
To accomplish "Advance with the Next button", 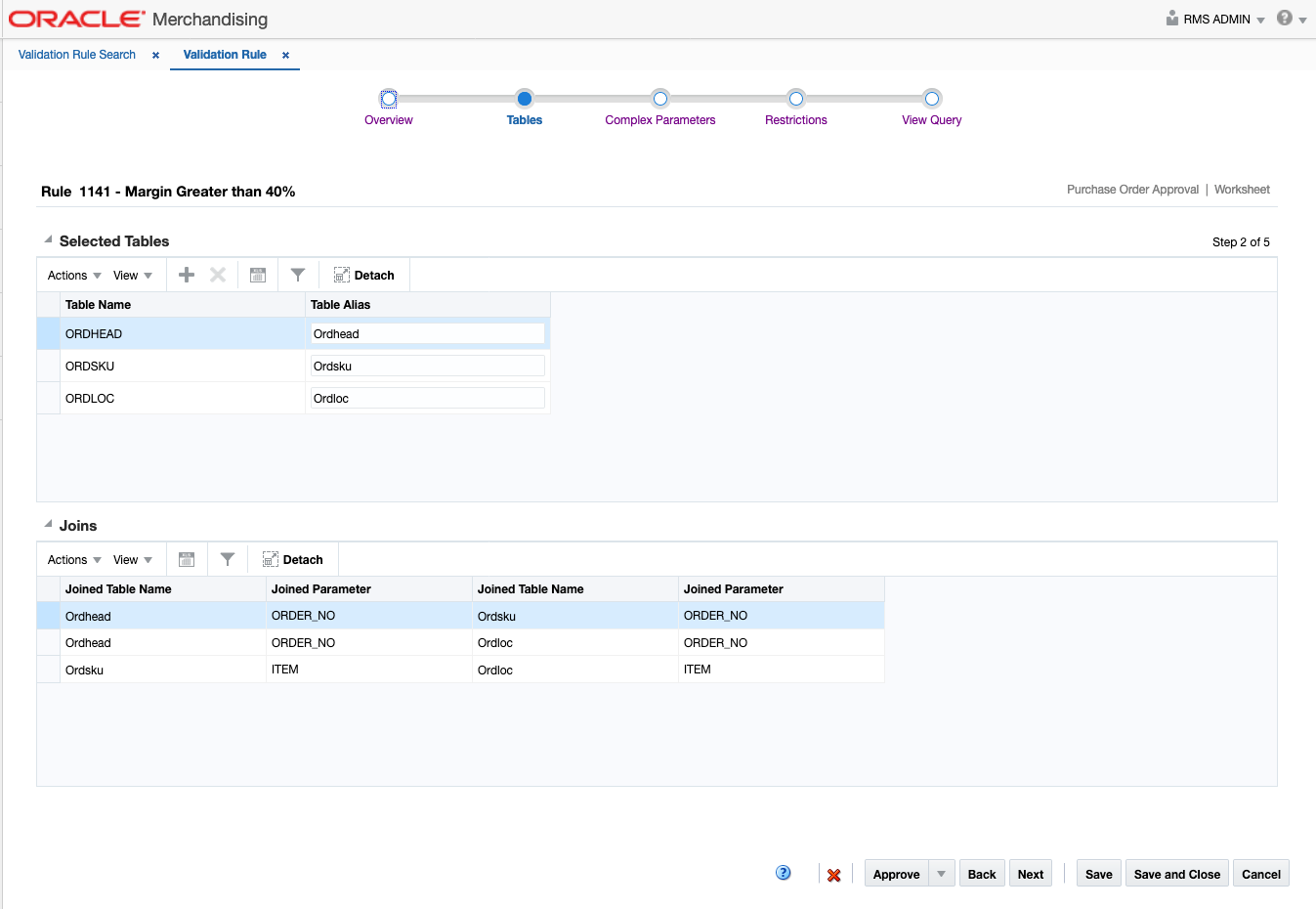I will coord(1030,873).
